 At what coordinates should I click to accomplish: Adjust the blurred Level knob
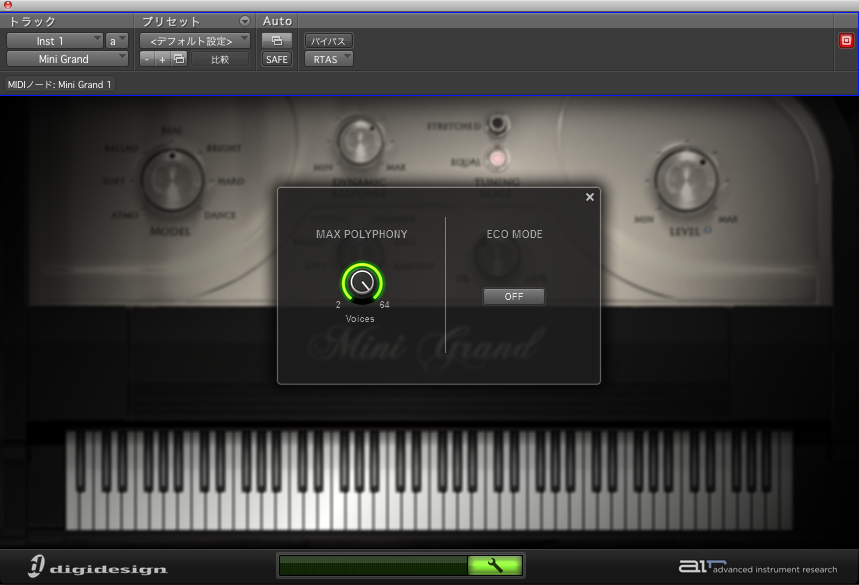click(x=686, y=179)
